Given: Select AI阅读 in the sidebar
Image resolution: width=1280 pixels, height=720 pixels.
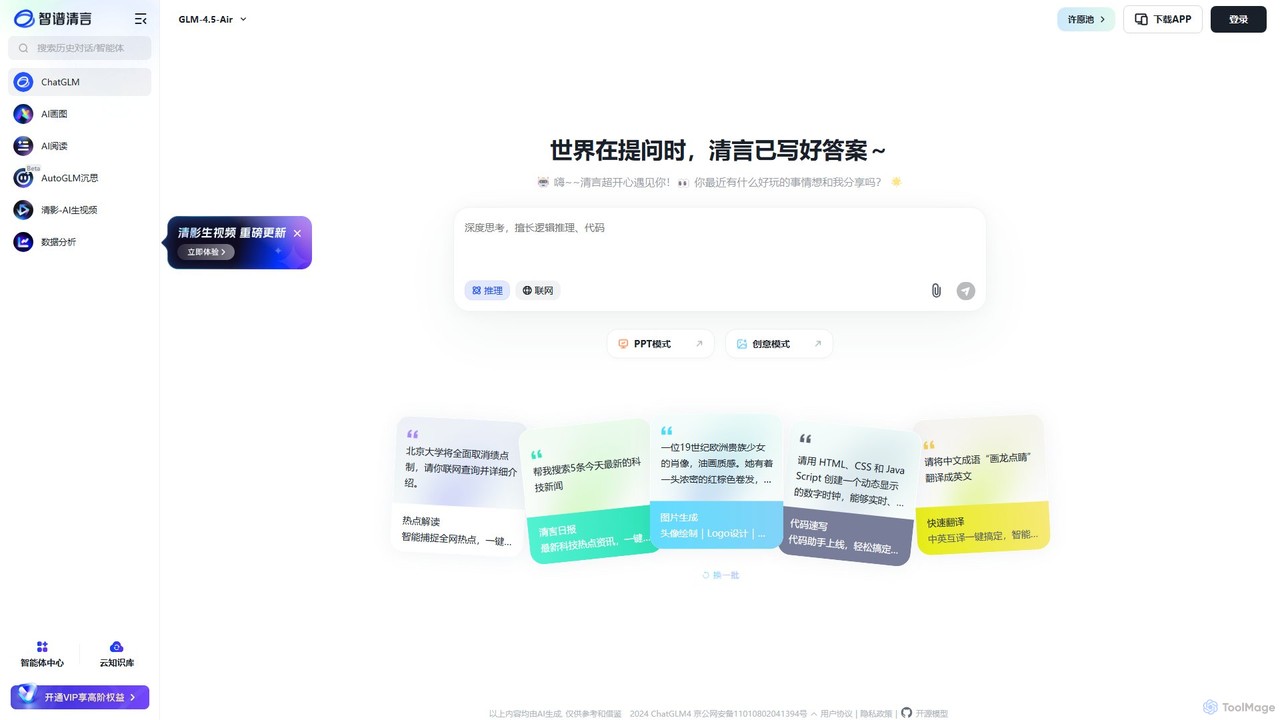Looking at the screenshot, I should click(80, 146).
